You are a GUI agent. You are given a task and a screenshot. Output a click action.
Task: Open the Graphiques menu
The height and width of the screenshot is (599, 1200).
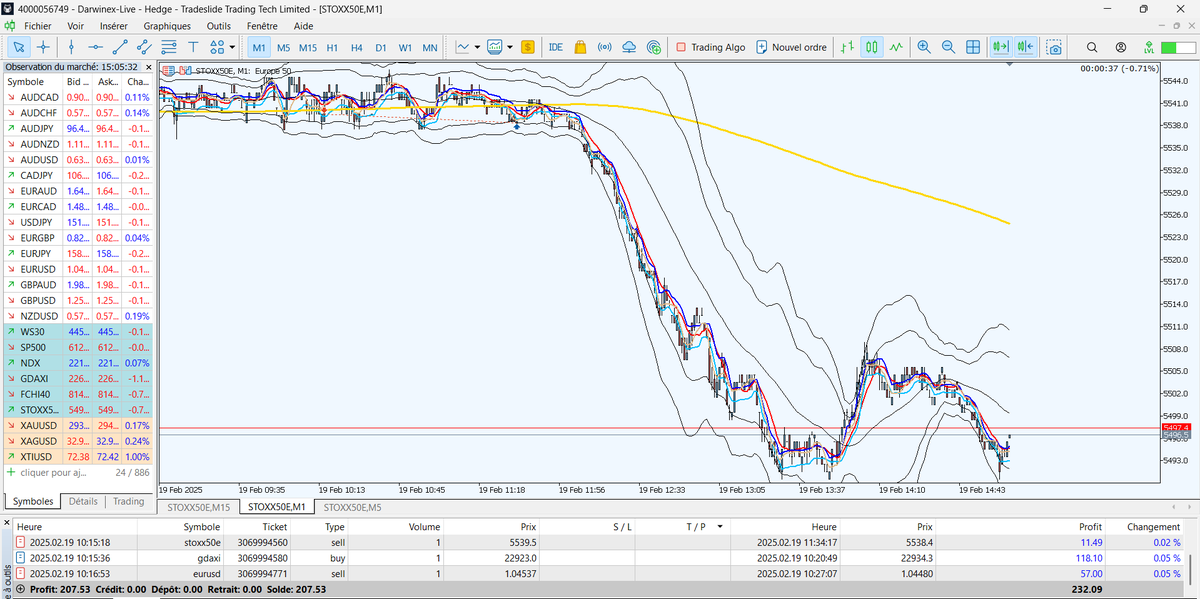point(167,26)
